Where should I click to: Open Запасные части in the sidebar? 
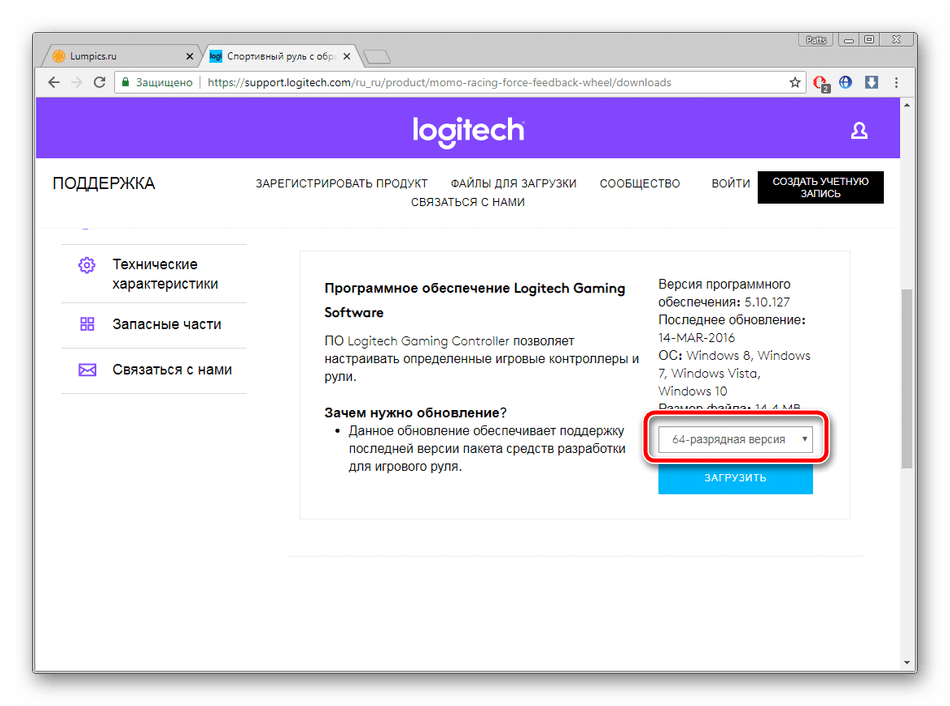click(167, 324)
